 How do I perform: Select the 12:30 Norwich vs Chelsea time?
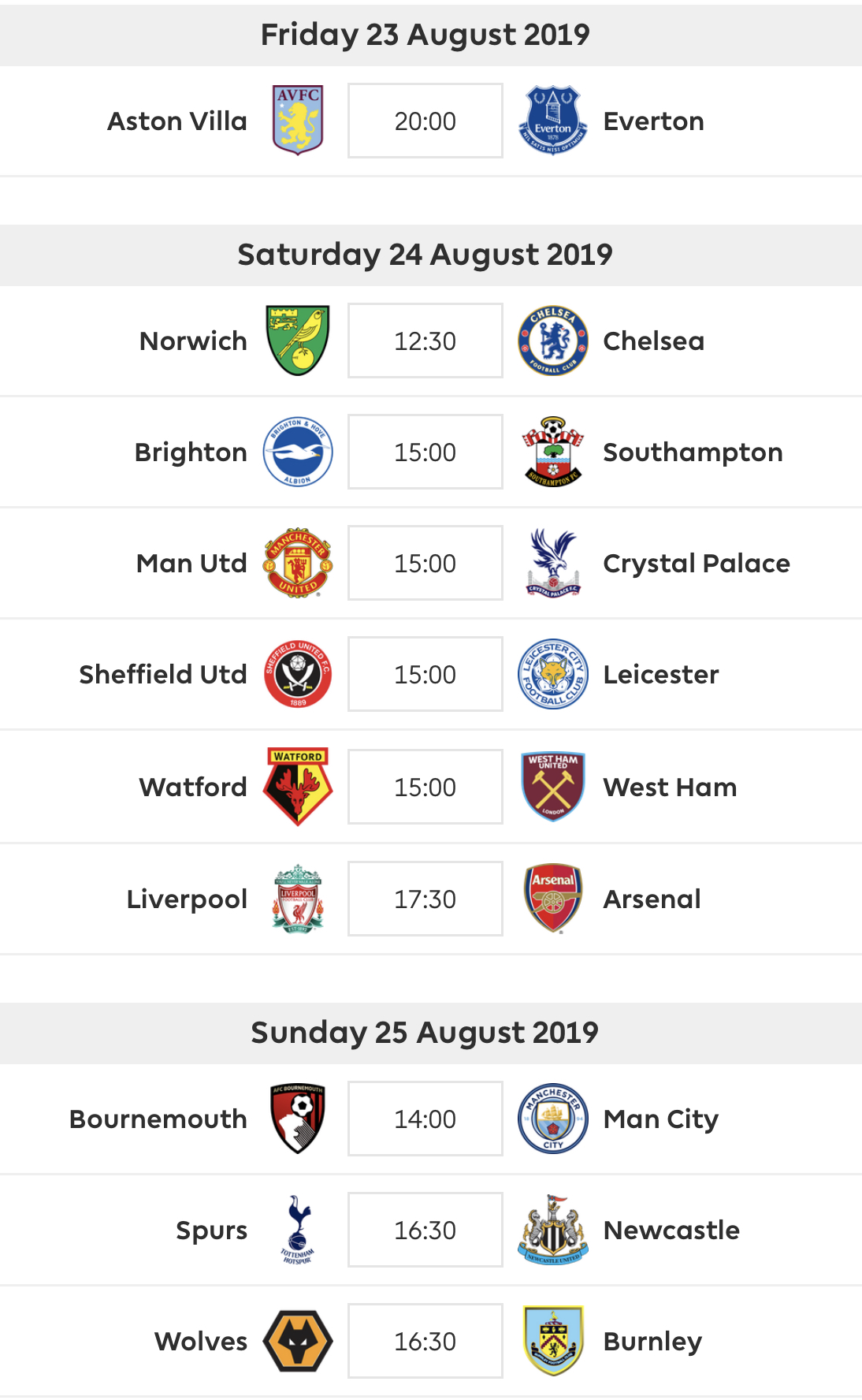pos(425,341)
